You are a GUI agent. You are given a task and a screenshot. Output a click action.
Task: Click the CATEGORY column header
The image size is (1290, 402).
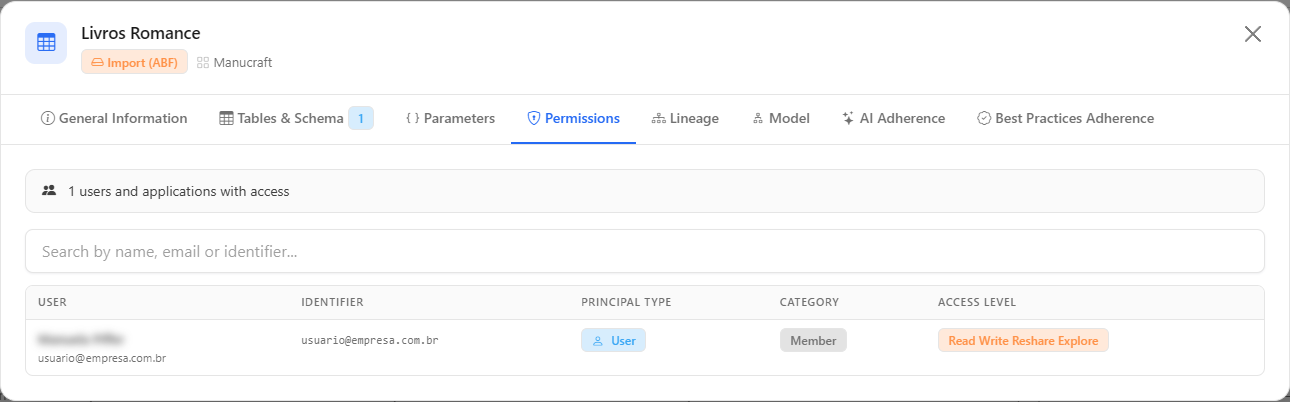tap(809, 302)
